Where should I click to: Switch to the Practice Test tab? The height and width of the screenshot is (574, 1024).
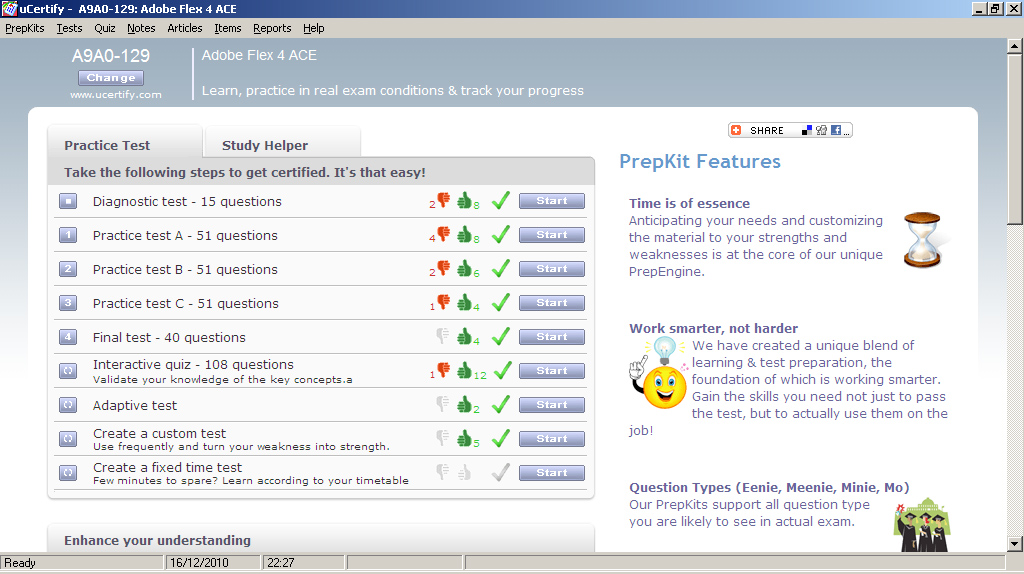[x=125, y=143]
